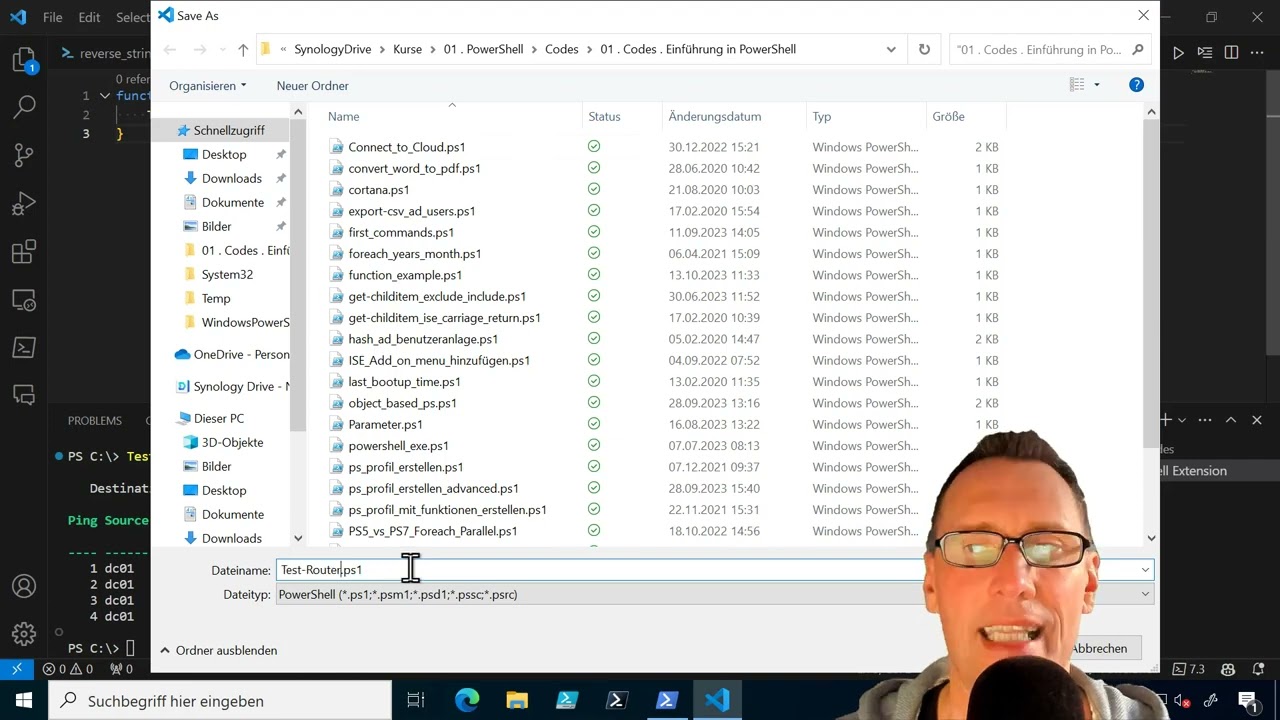Click the errors and warnings status indicator

(68, 669)
